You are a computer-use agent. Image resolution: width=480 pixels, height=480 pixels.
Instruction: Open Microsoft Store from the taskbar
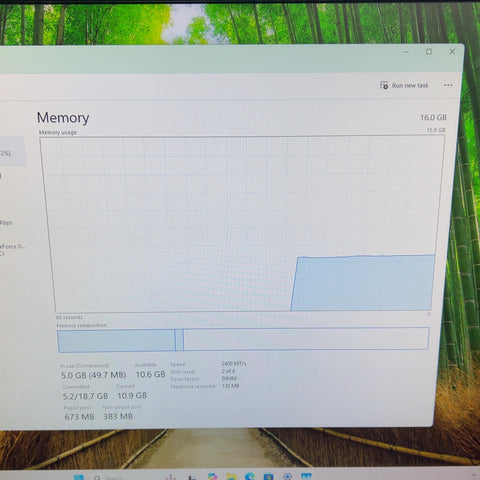pos(269,477)
